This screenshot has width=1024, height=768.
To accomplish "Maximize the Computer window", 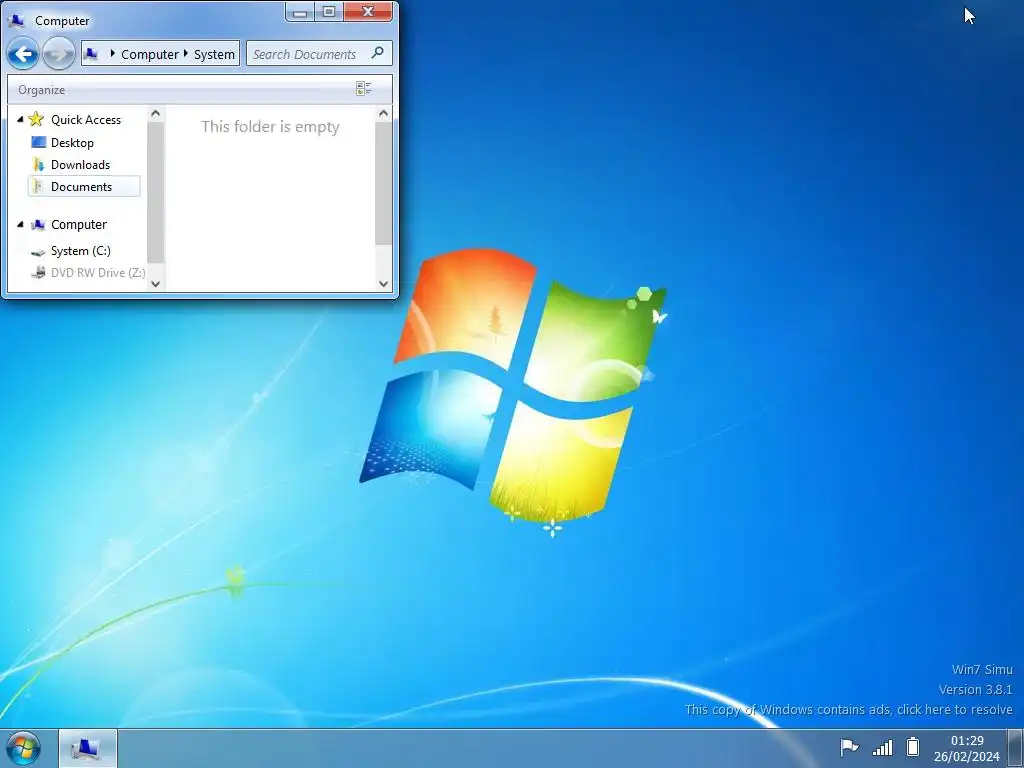I will [x=328, y=12].
